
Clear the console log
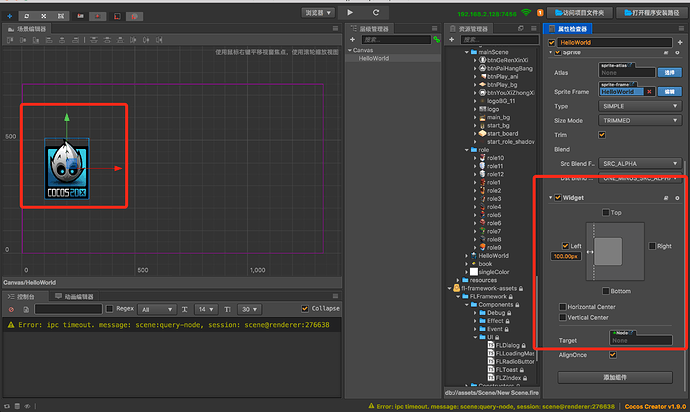[x=11, y=309]
